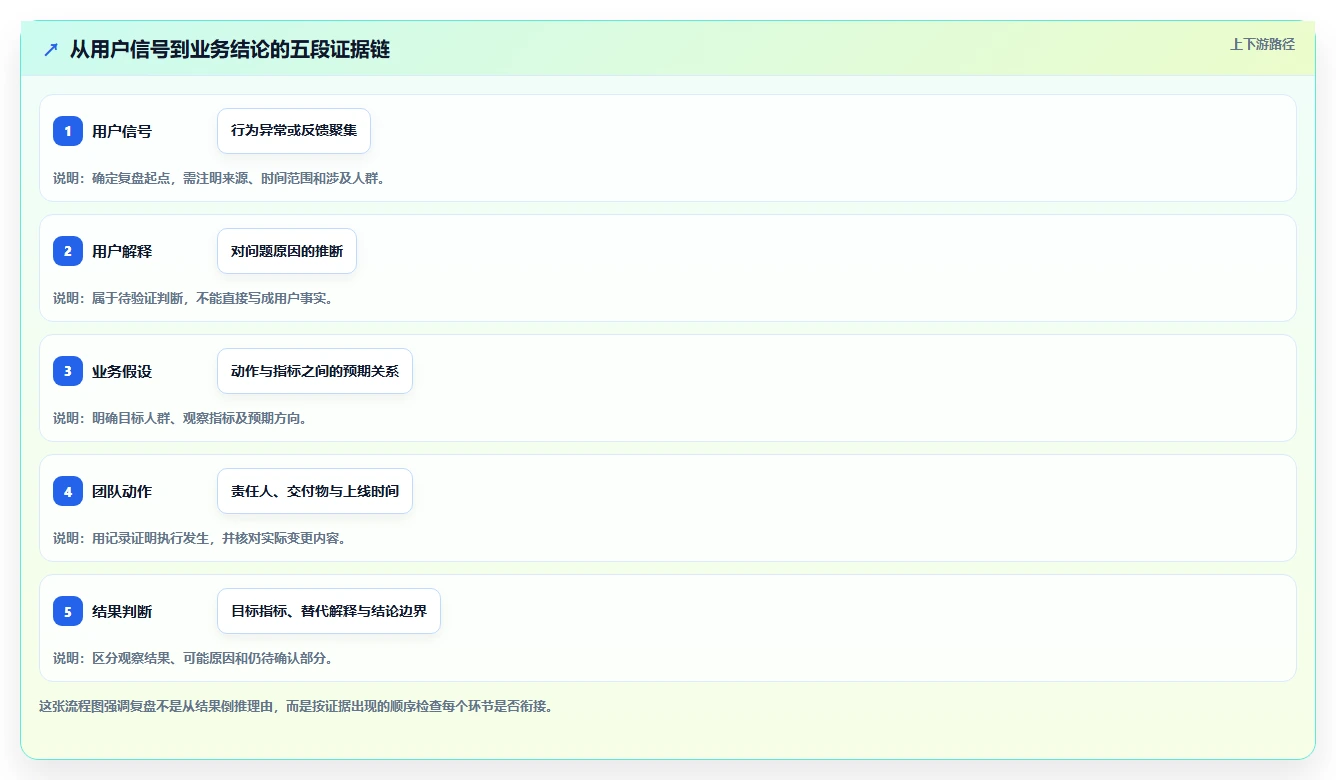
Task: Click step number 2 badge
Action: coord(68,251)
